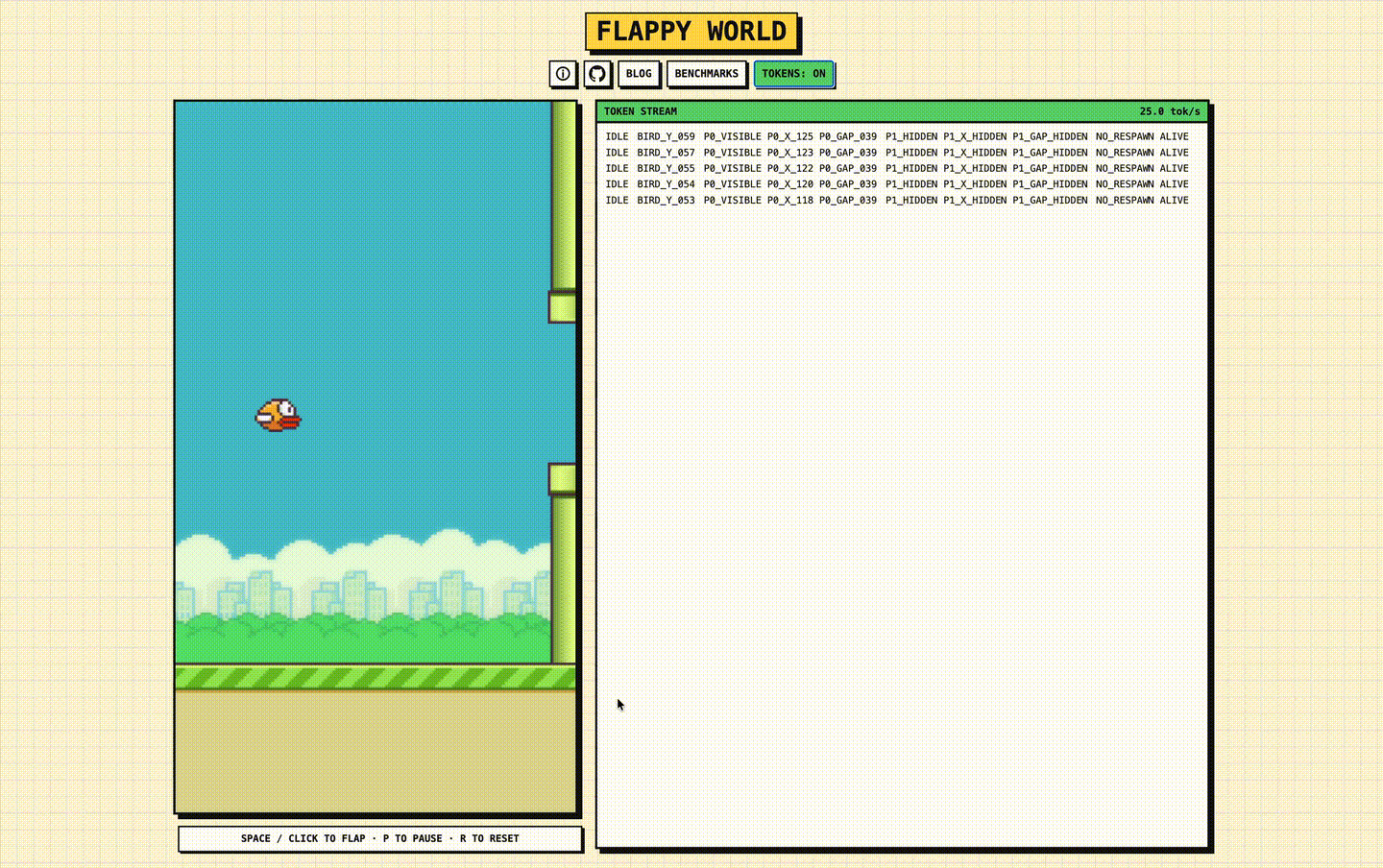Image resolution: width=1383 pixels, height=868 pixels.
Task: Click the yellow bird to flap
Action: pos(278,416)
